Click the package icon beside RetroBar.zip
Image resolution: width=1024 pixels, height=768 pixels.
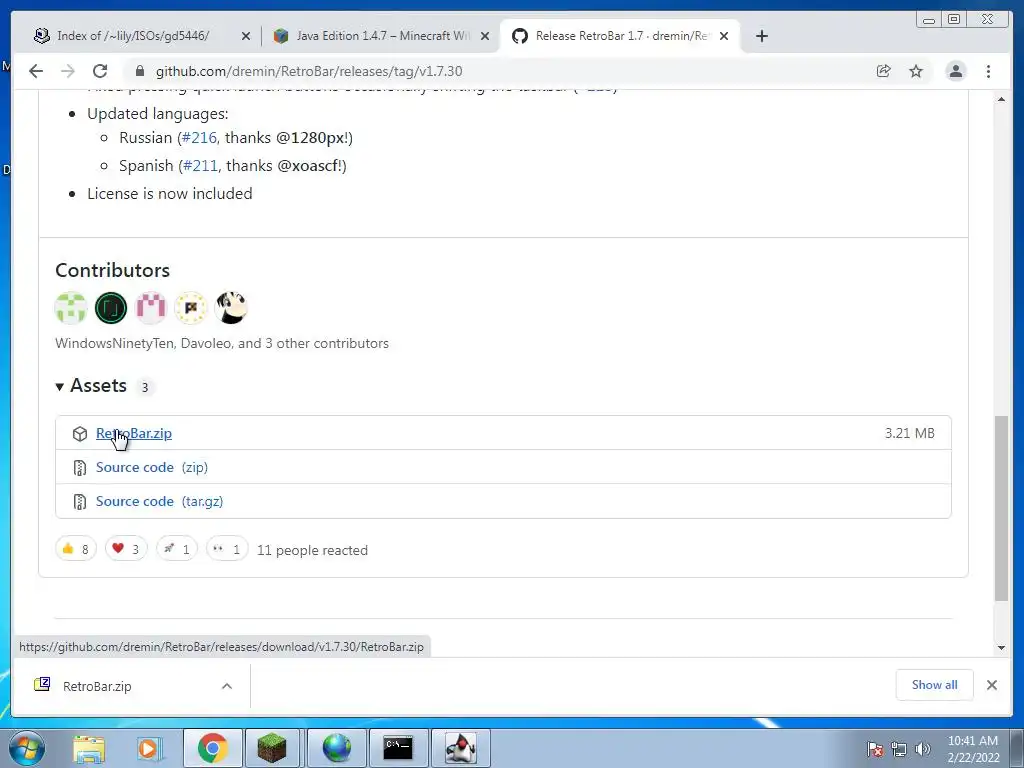tap(80, 434)
